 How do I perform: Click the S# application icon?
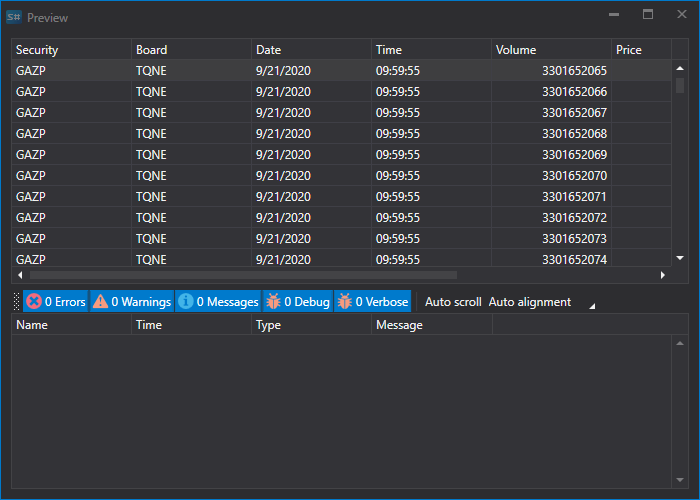(x=14, y=17)
